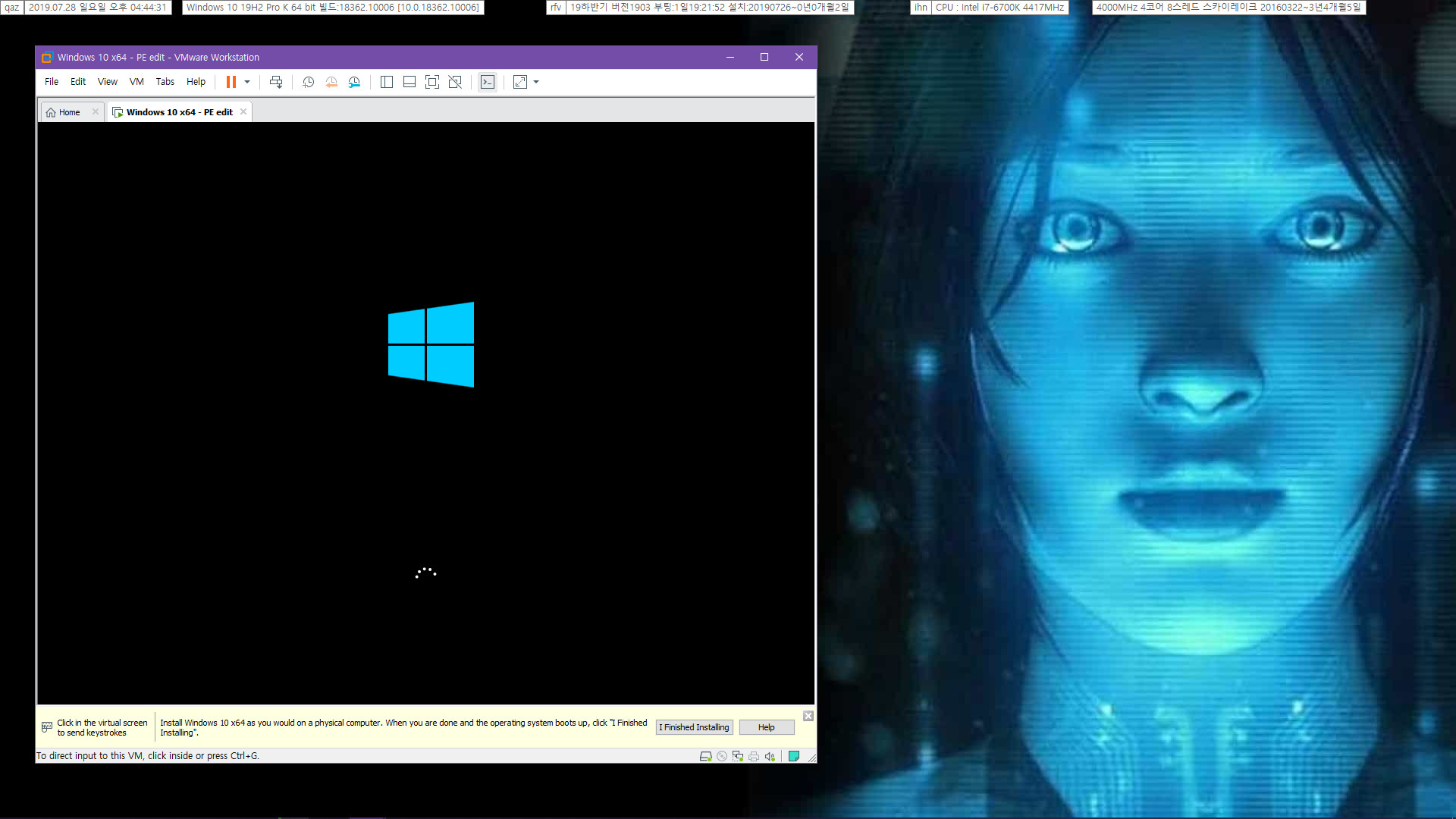Click the 'rfv' label on top bar
This screenshot has width=1456, height=819.
[556, 8]
